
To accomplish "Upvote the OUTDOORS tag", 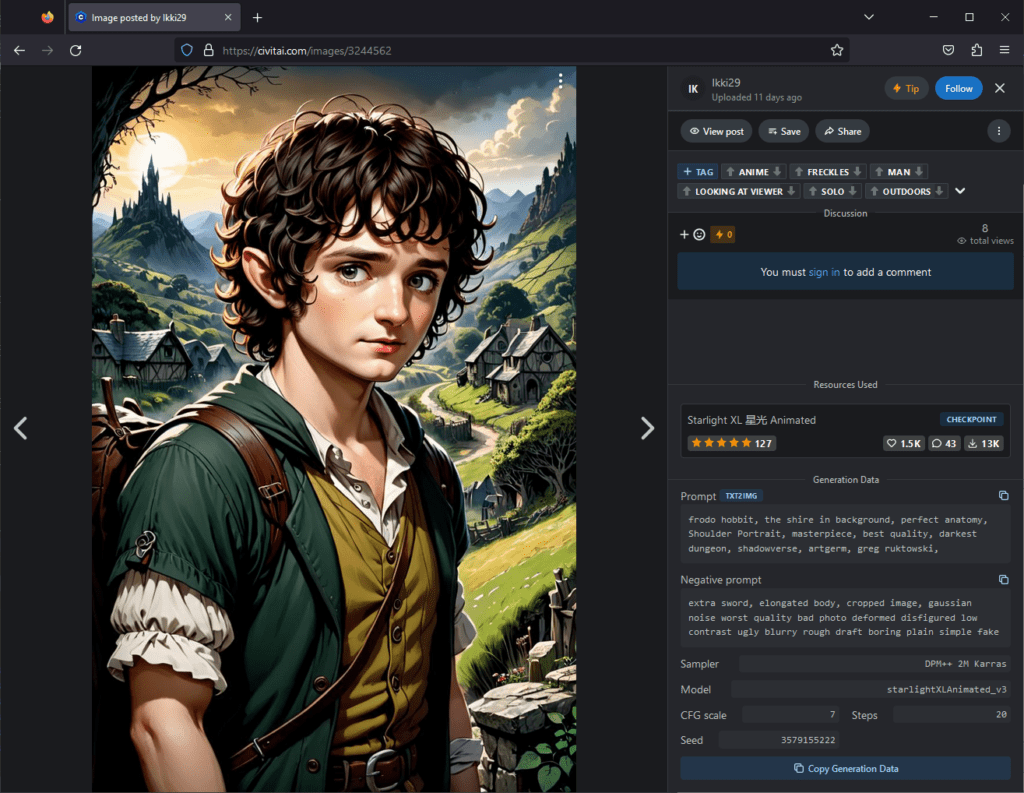I will tap(872, 191).
